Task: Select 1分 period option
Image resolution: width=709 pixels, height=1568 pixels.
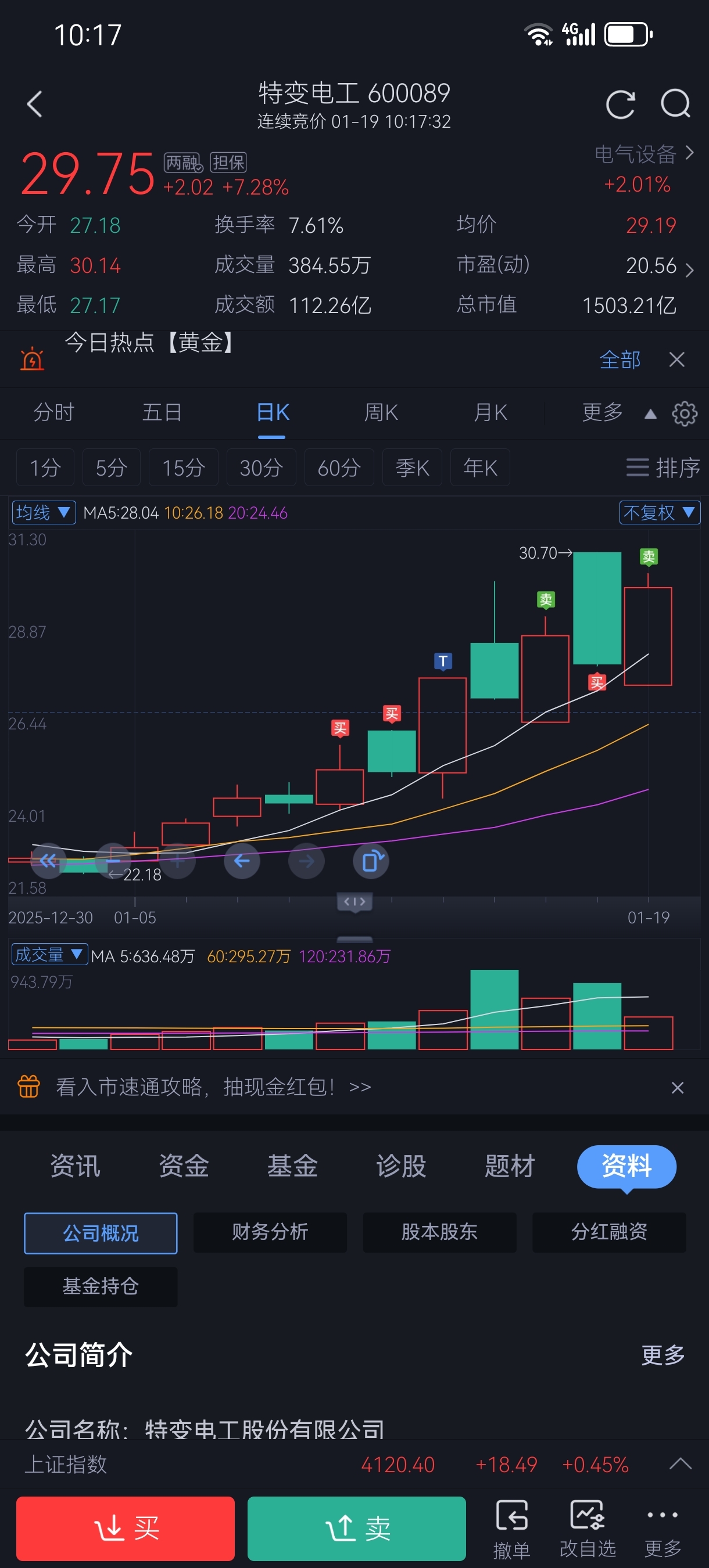Action: click(45, 467)
